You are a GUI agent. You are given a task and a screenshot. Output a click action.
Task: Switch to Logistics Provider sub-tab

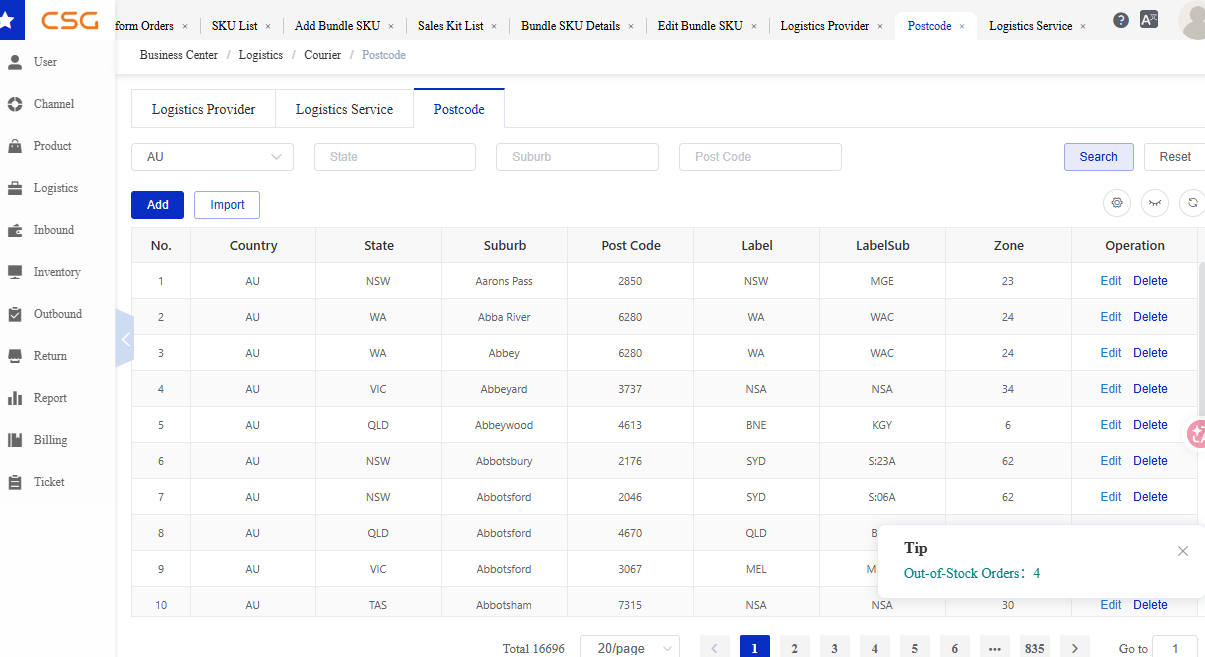pyautogui.click(x=203, y=109)
